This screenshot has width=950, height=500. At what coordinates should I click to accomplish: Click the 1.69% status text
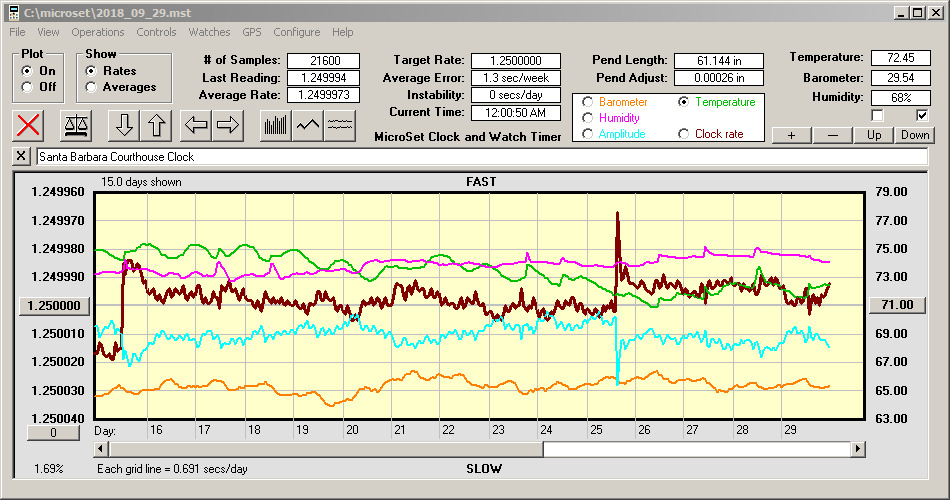(x=48, y=469)
